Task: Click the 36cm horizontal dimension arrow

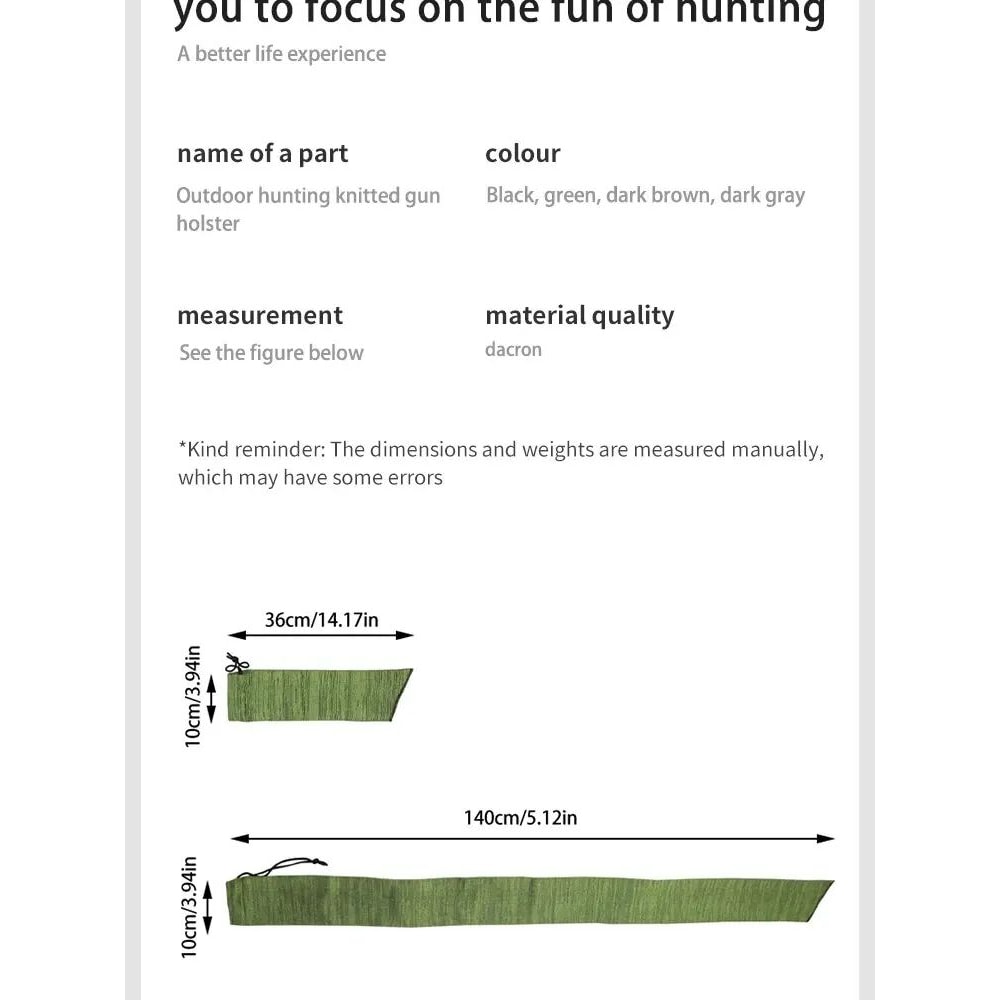Action: tap(320, 635)
